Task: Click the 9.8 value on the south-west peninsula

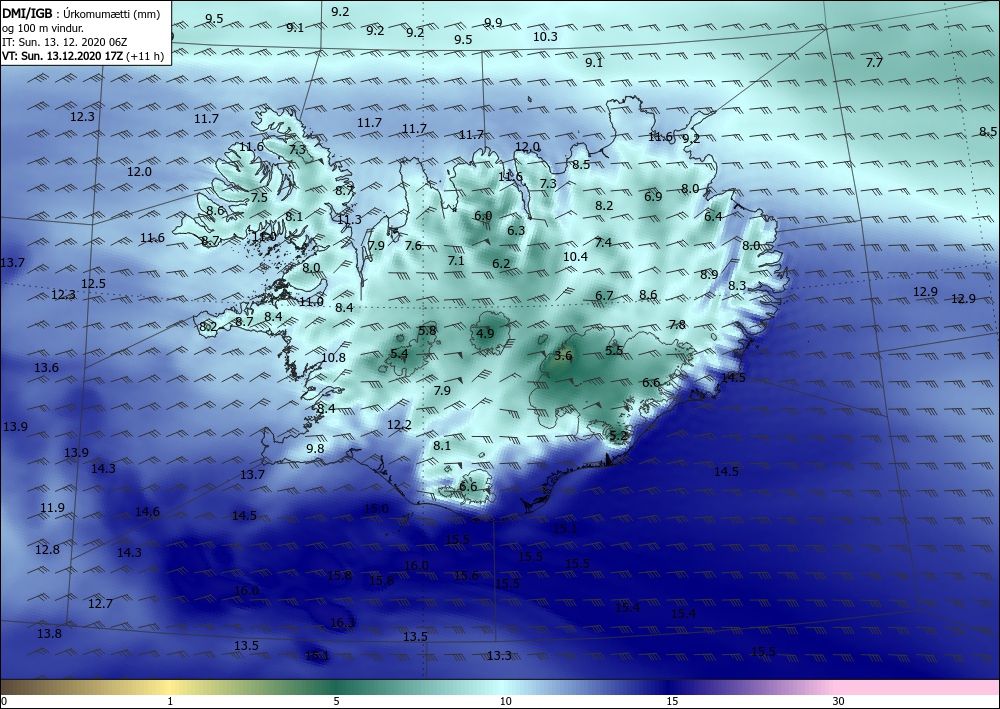Action: click(x=315, y=448)
